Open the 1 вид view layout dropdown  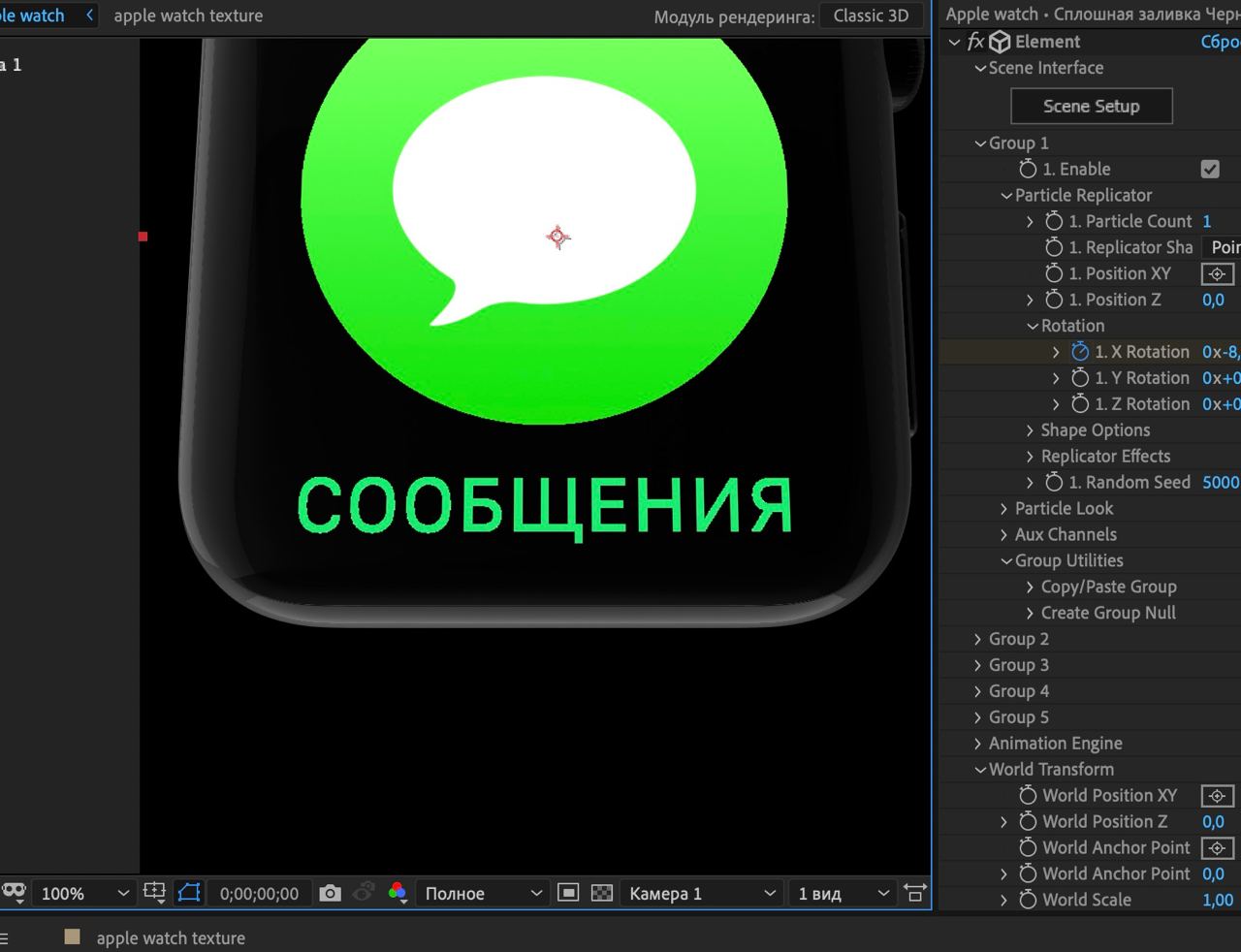point(842,893)
